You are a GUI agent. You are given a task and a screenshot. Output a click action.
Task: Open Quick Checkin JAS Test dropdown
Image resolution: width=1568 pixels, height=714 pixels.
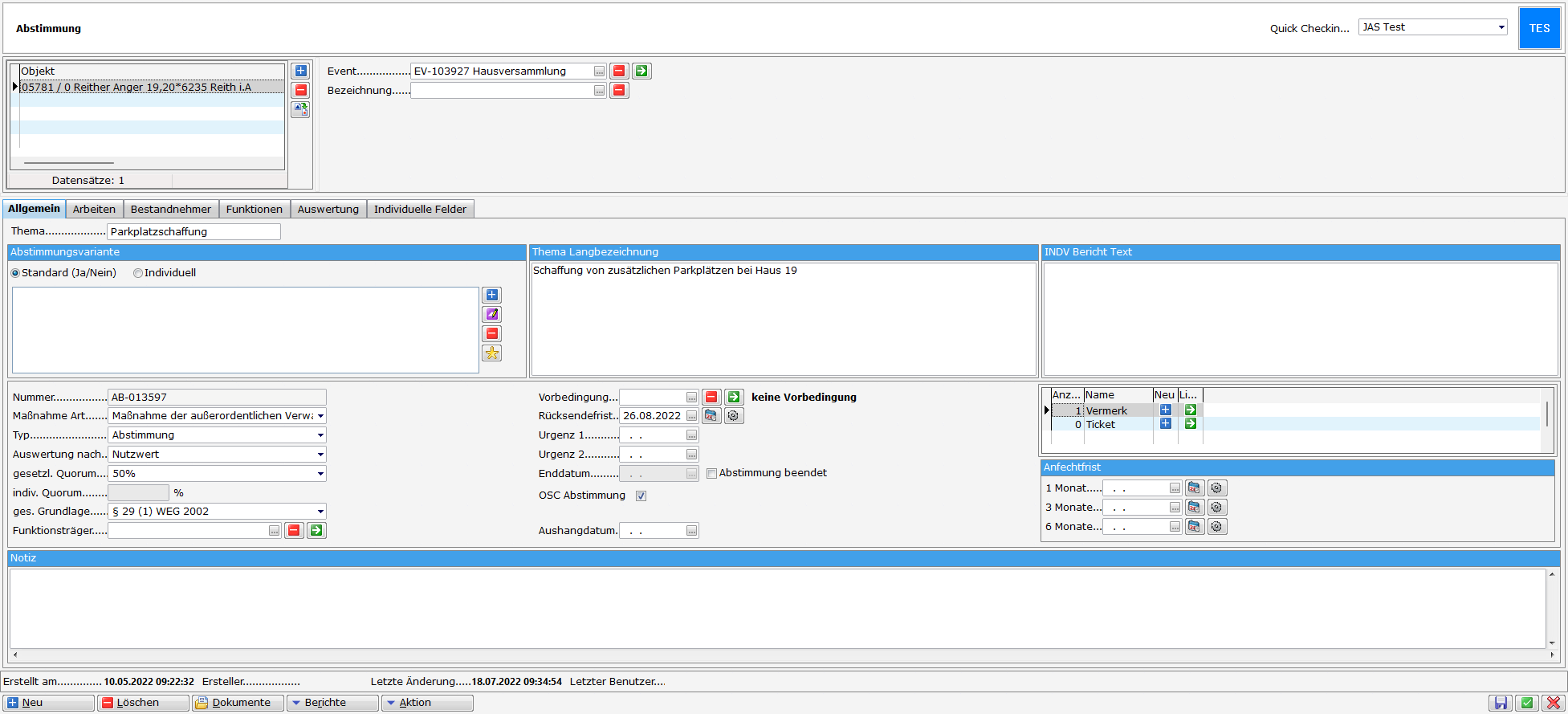[x=1501, y=27]
